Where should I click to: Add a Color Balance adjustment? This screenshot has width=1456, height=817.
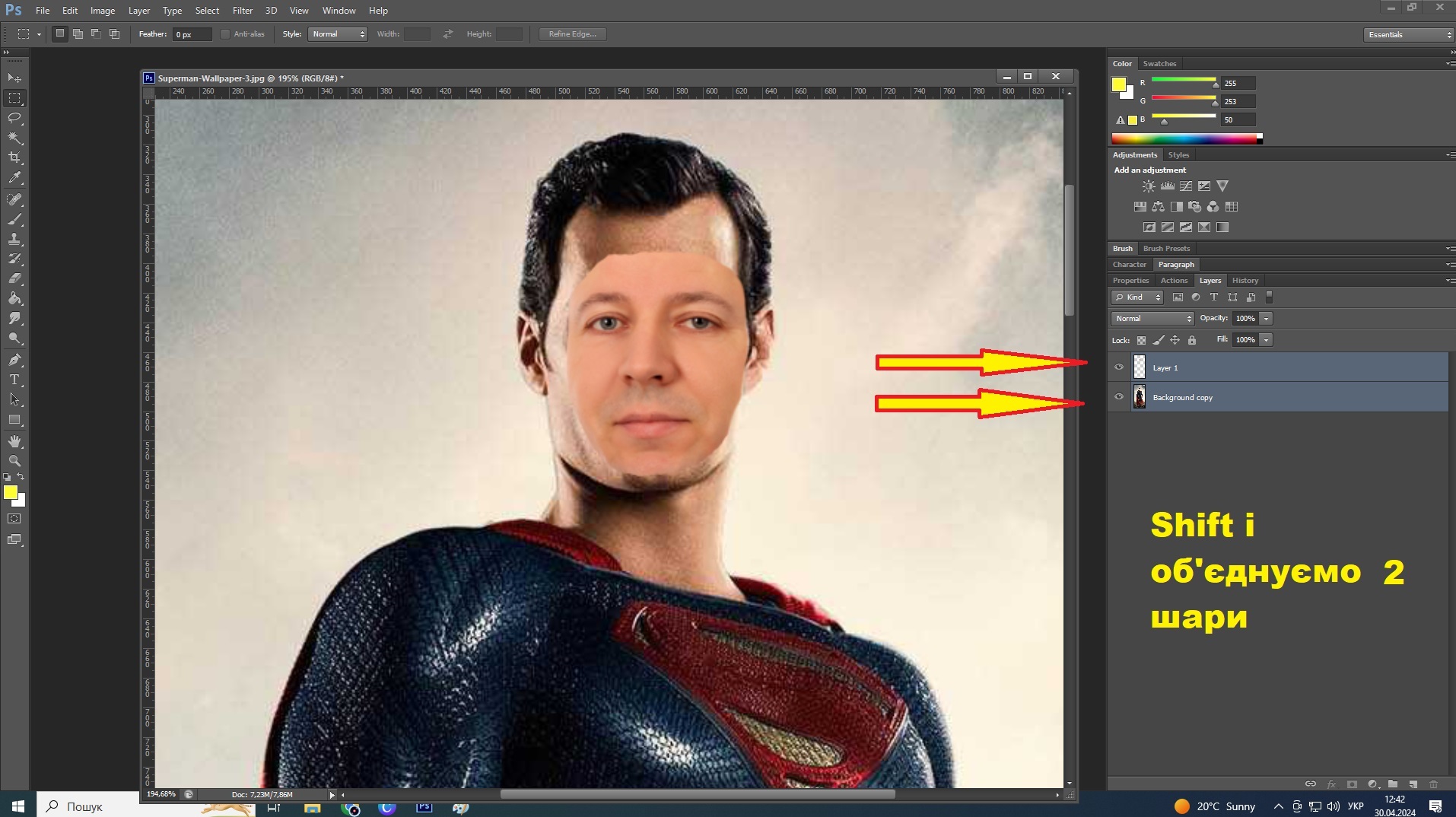tap(1158, 206)
